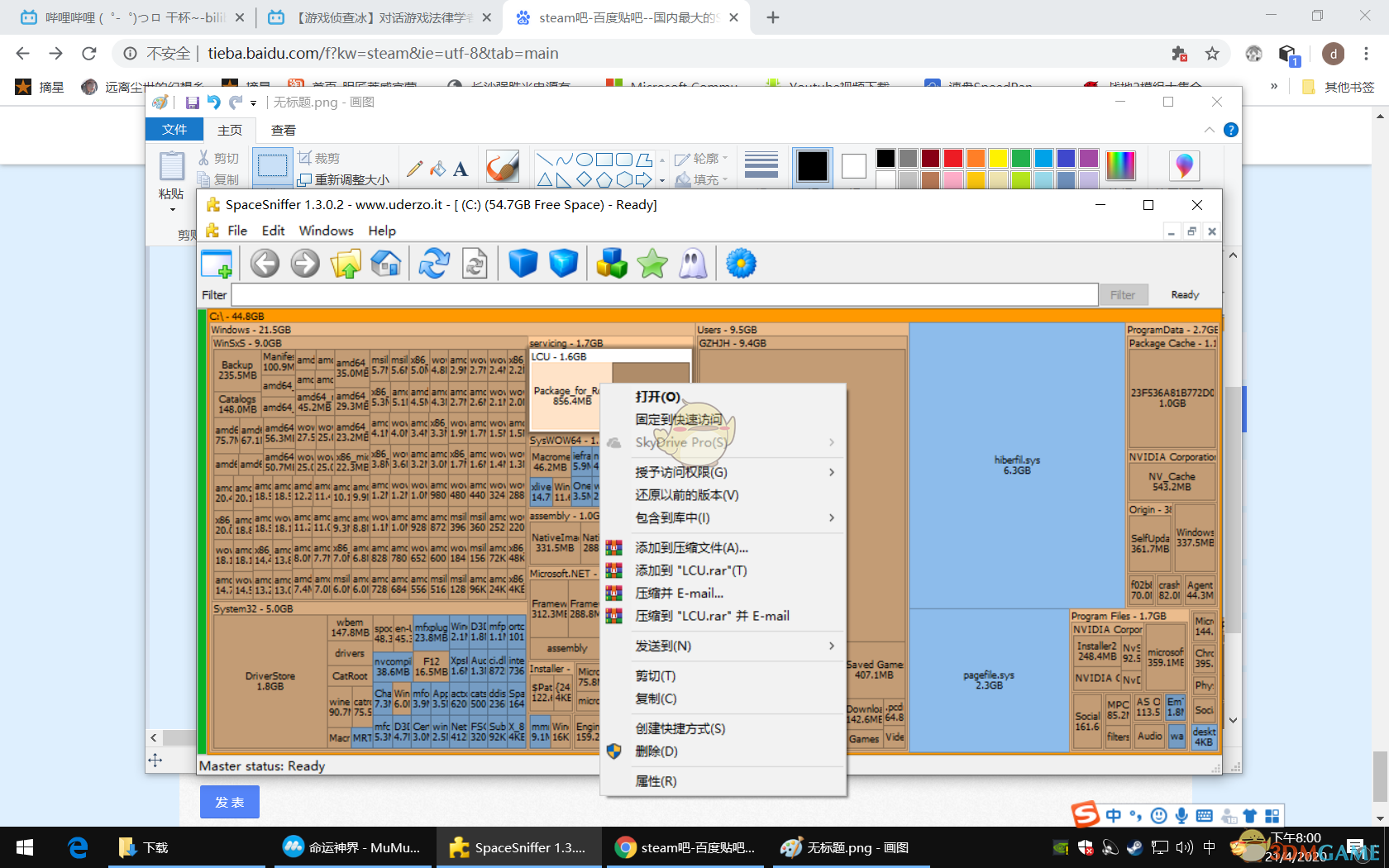Click the blue 发表 button
1389x868 pixels.
pyautogui.click(x=230, y=802)
